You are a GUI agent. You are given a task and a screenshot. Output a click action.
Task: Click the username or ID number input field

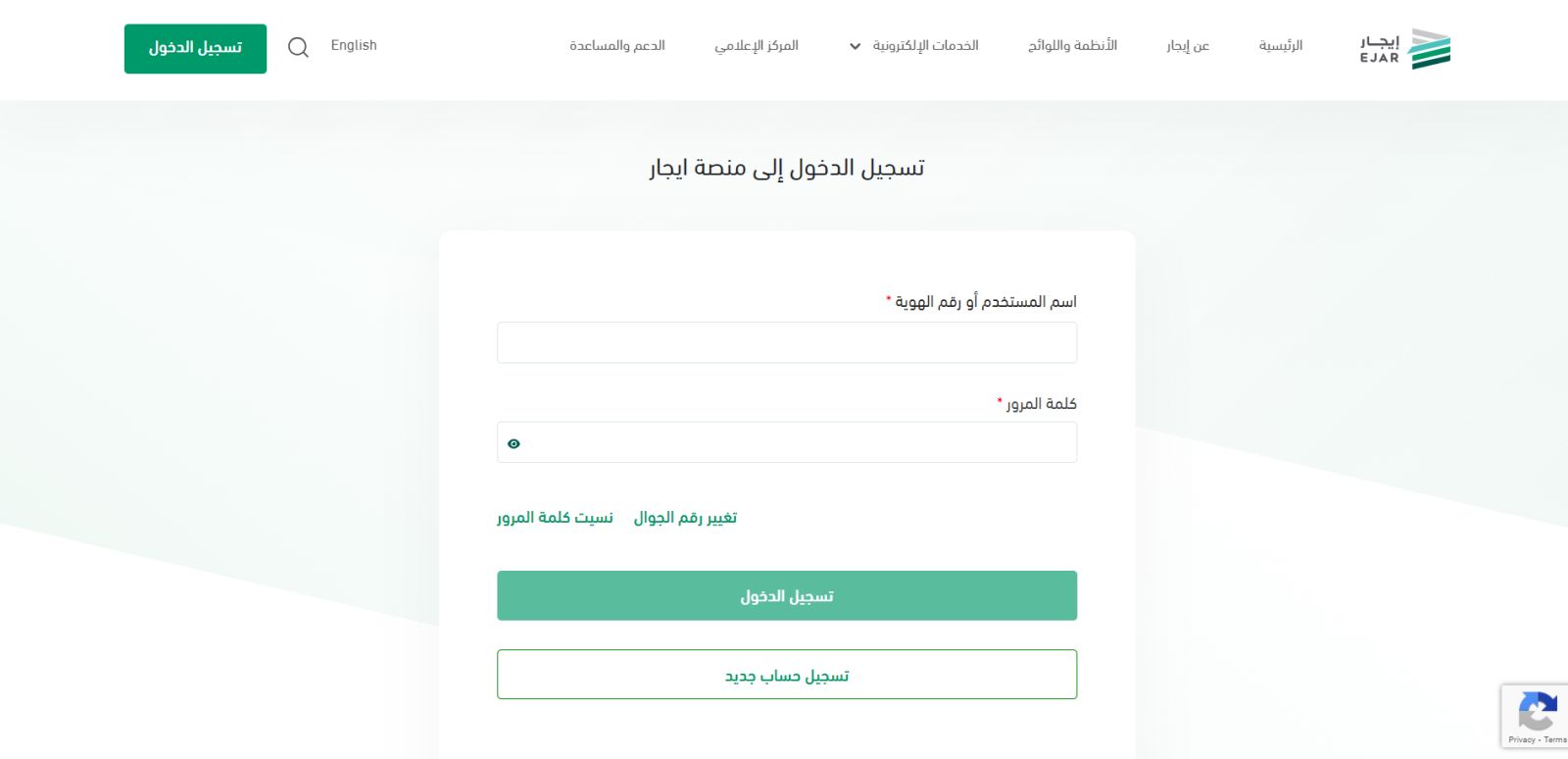click(786, 342)
